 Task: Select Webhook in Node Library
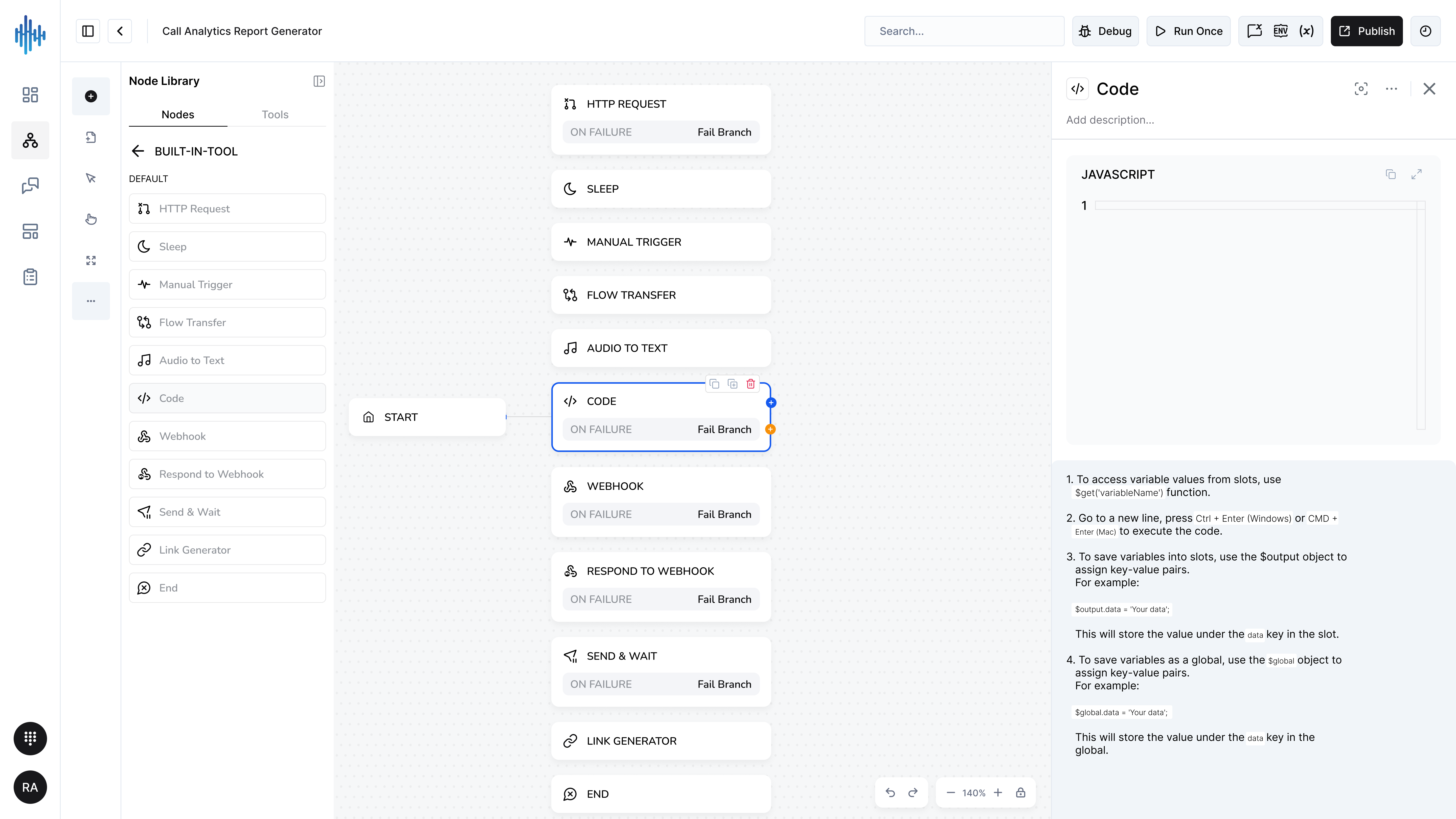point(227,436)
